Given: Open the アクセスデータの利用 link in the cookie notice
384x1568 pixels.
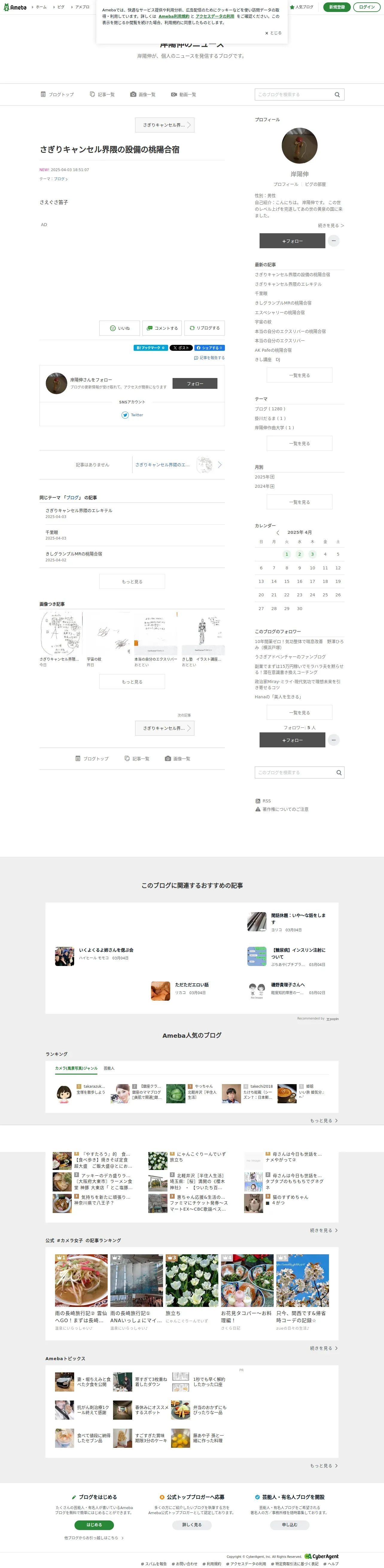Looking at the screenshot, I should point(215,16).
